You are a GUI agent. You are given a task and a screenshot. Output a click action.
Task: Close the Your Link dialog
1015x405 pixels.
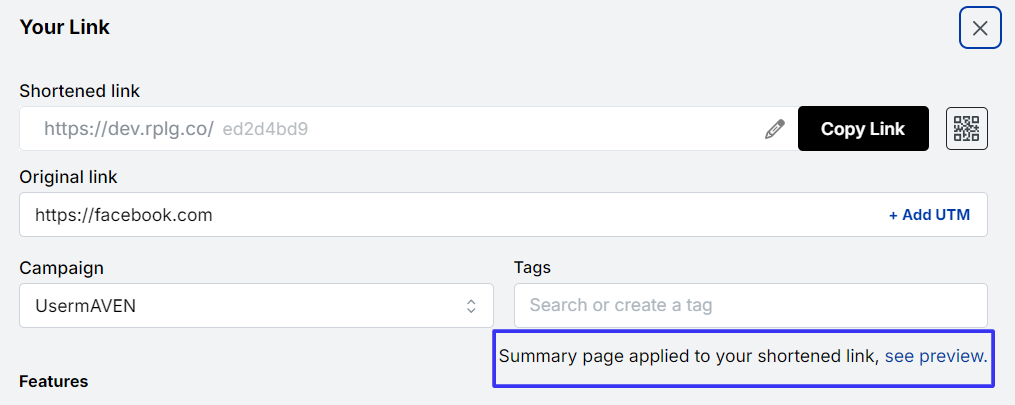click(x=980, y=28)
